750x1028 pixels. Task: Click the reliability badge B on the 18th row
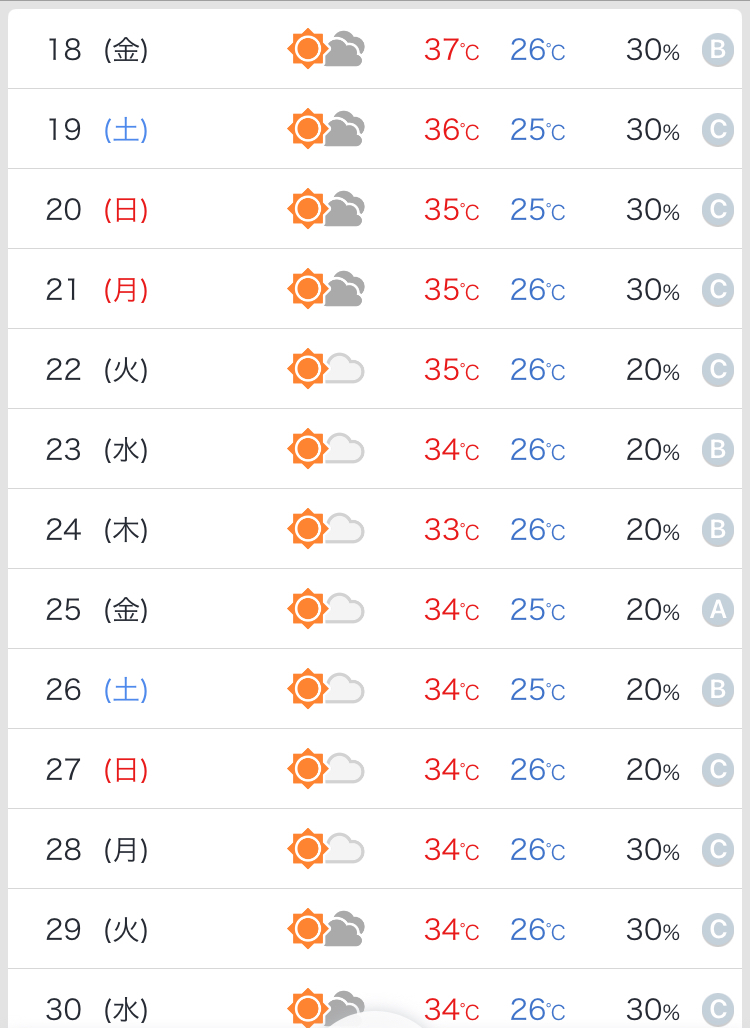pyautogui.click(x=717, y=50)
